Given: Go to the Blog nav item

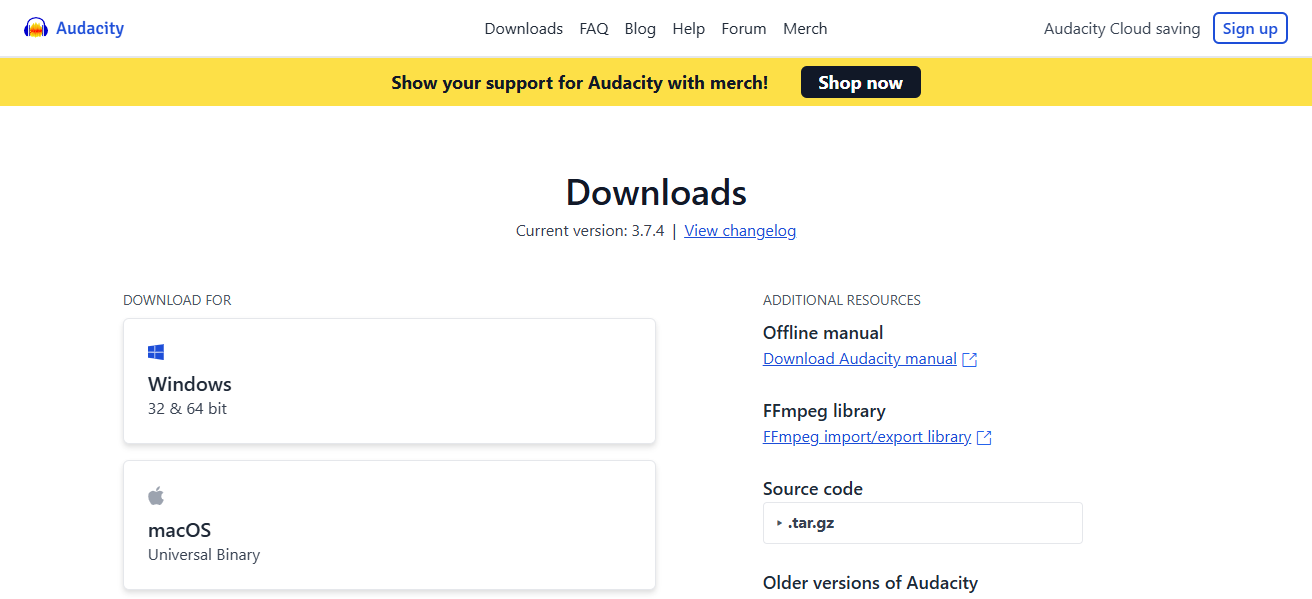Looking at the screenshot, I should 640,29.
